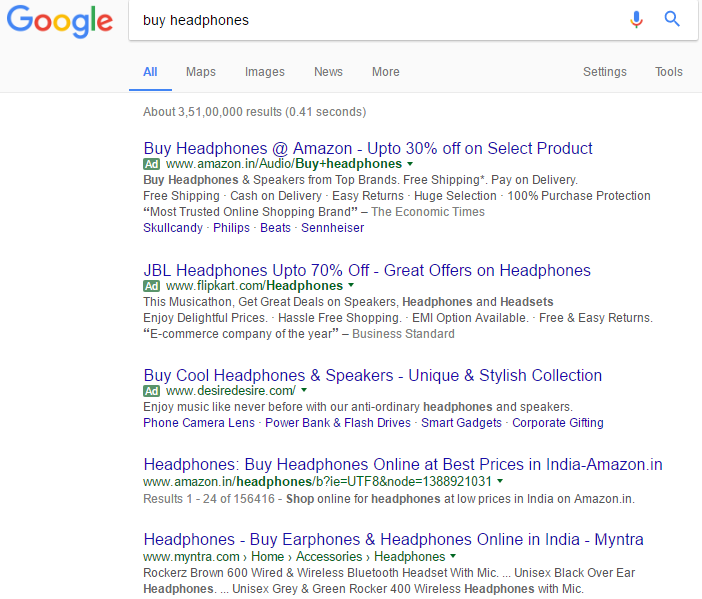Image resolution: width=702 pixels, height=599 pixels.
Task: Expand dropdown arrow next to myntra.com breadcrumb
Action: click(x=453, y=556)
